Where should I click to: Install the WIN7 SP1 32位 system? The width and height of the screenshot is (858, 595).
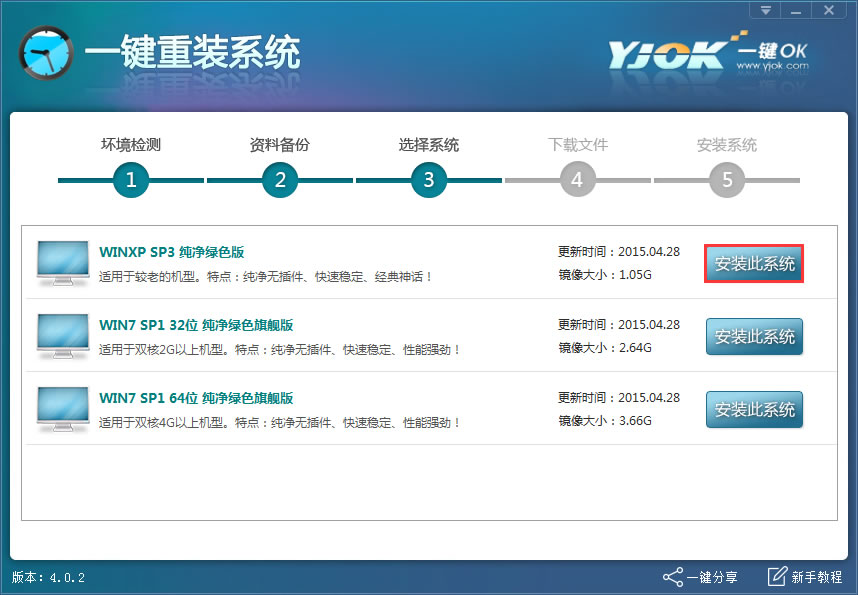click(x=753, y=336)
